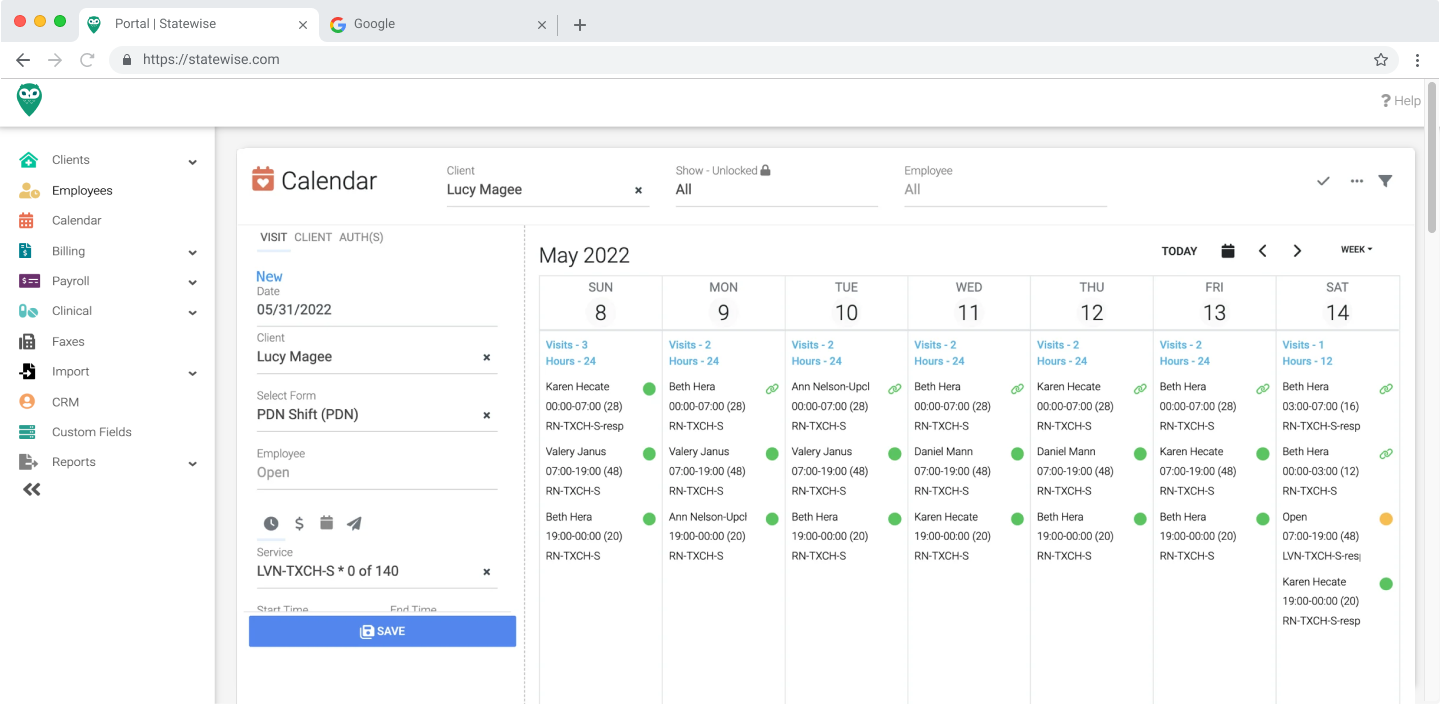Screen dimensions: 1440x704
Task: Click the Billing sidebar icon
Action: (x=27, y=251)
